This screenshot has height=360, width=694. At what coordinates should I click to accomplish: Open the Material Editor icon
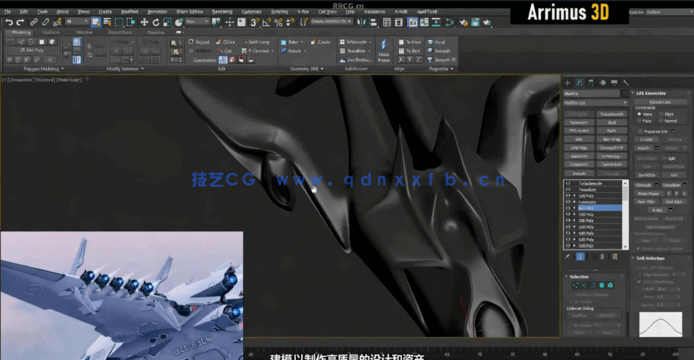[x=451, y=22]
